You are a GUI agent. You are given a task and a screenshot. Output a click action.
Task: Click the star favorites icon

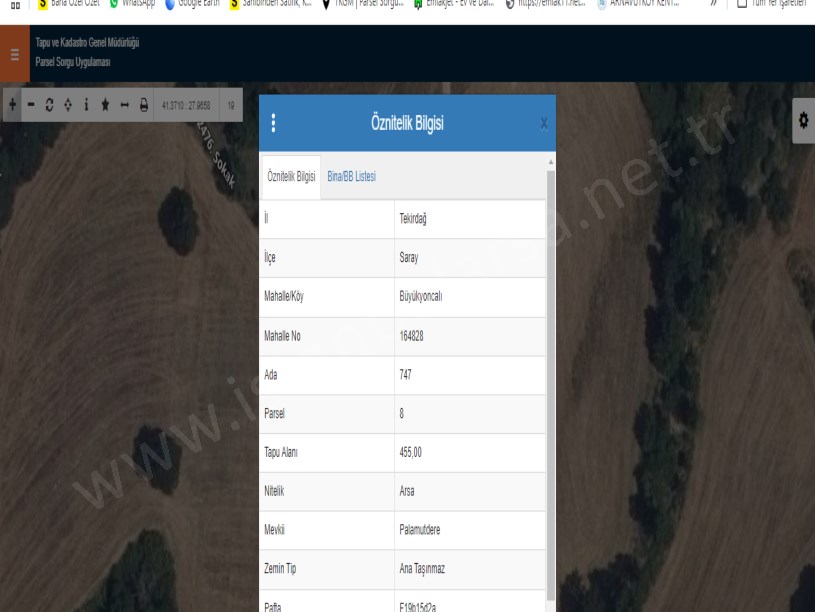click(x=106, y=104)
